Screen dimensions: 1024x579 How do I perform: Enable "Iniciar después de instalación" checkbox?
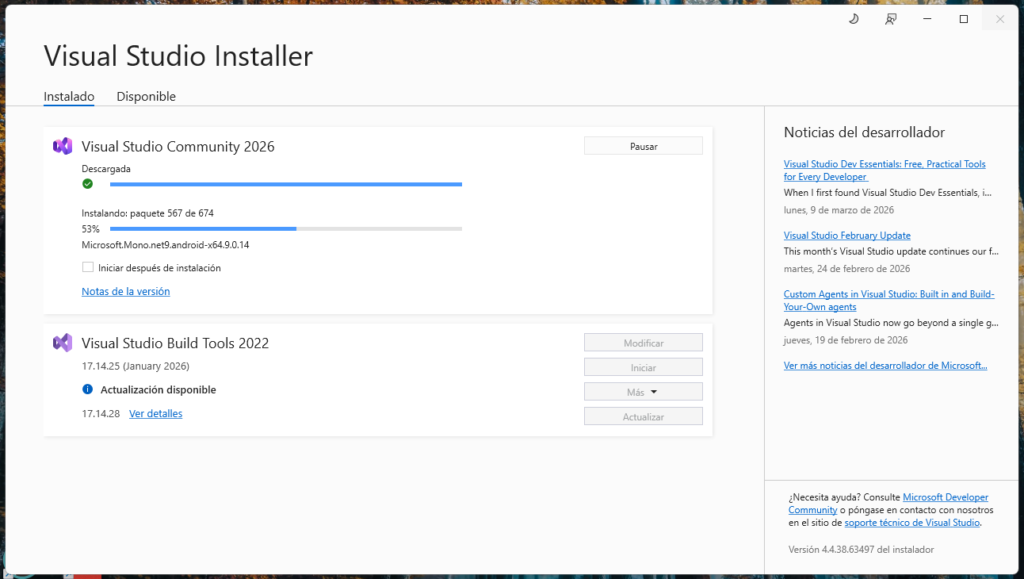click(88, 268)
